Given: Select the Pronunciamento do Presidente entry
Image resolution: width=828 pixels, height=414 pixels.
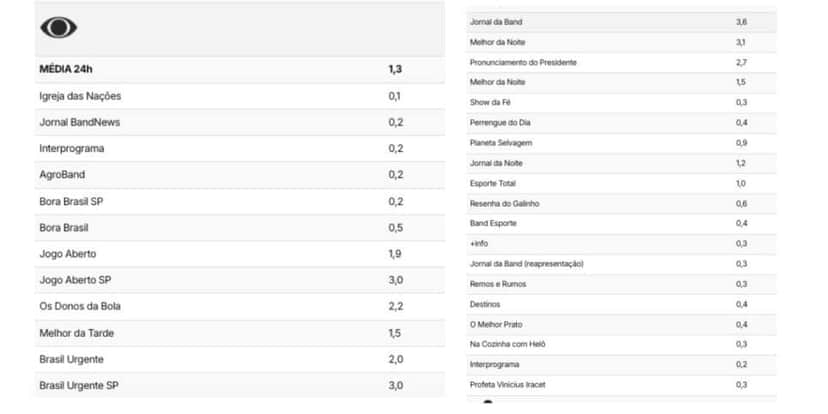Looking at the screenshot, I should click(622, 62).
